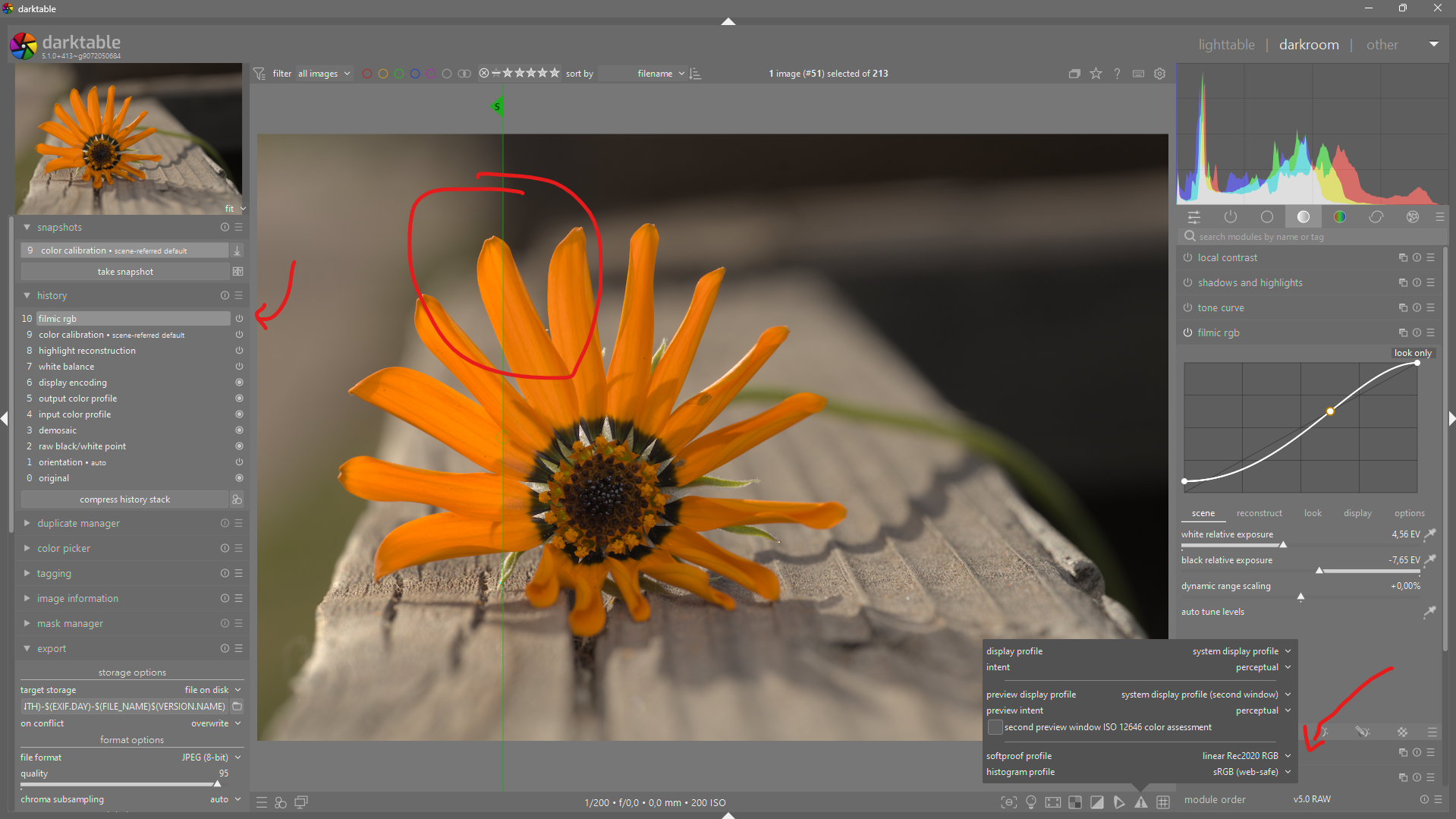Toggle the gamut check warning icon

1141,802
